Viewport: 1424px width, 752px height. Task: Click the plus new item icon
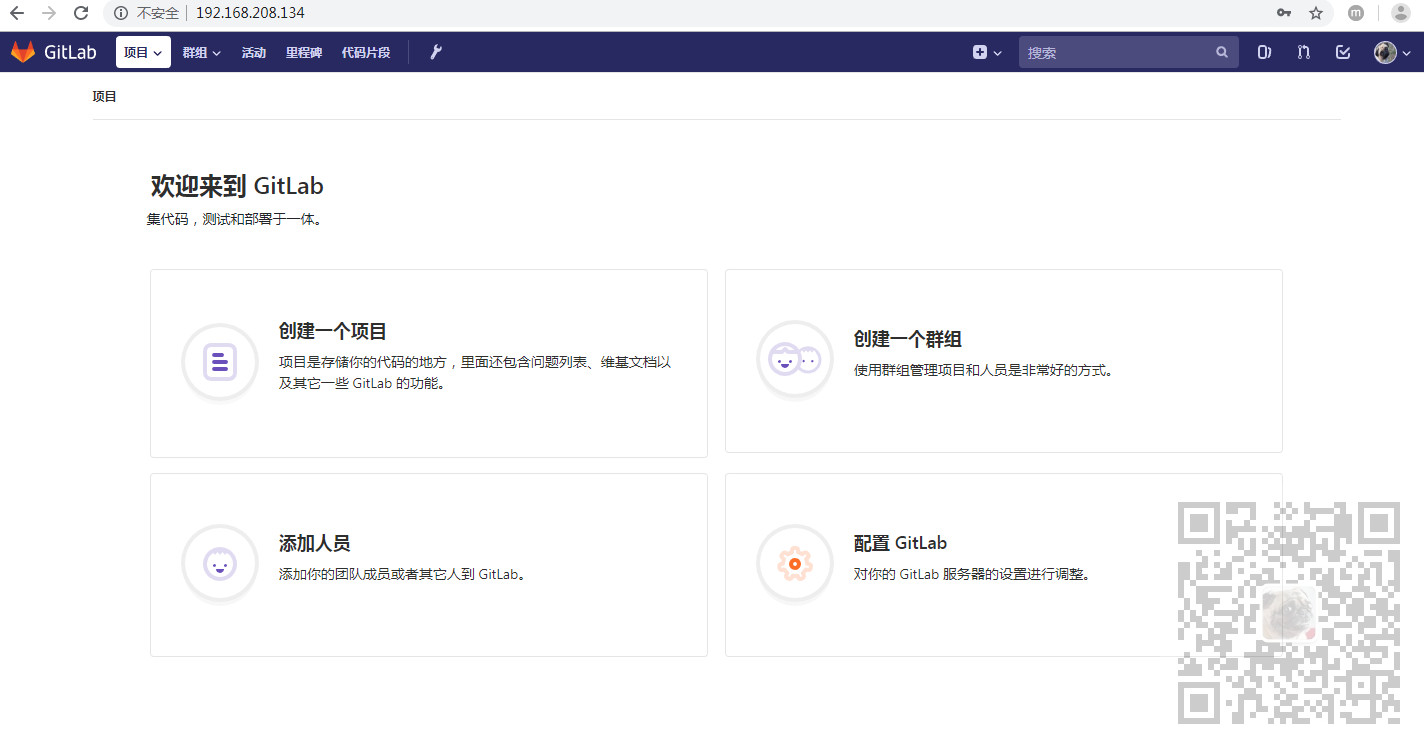point(980,52)
